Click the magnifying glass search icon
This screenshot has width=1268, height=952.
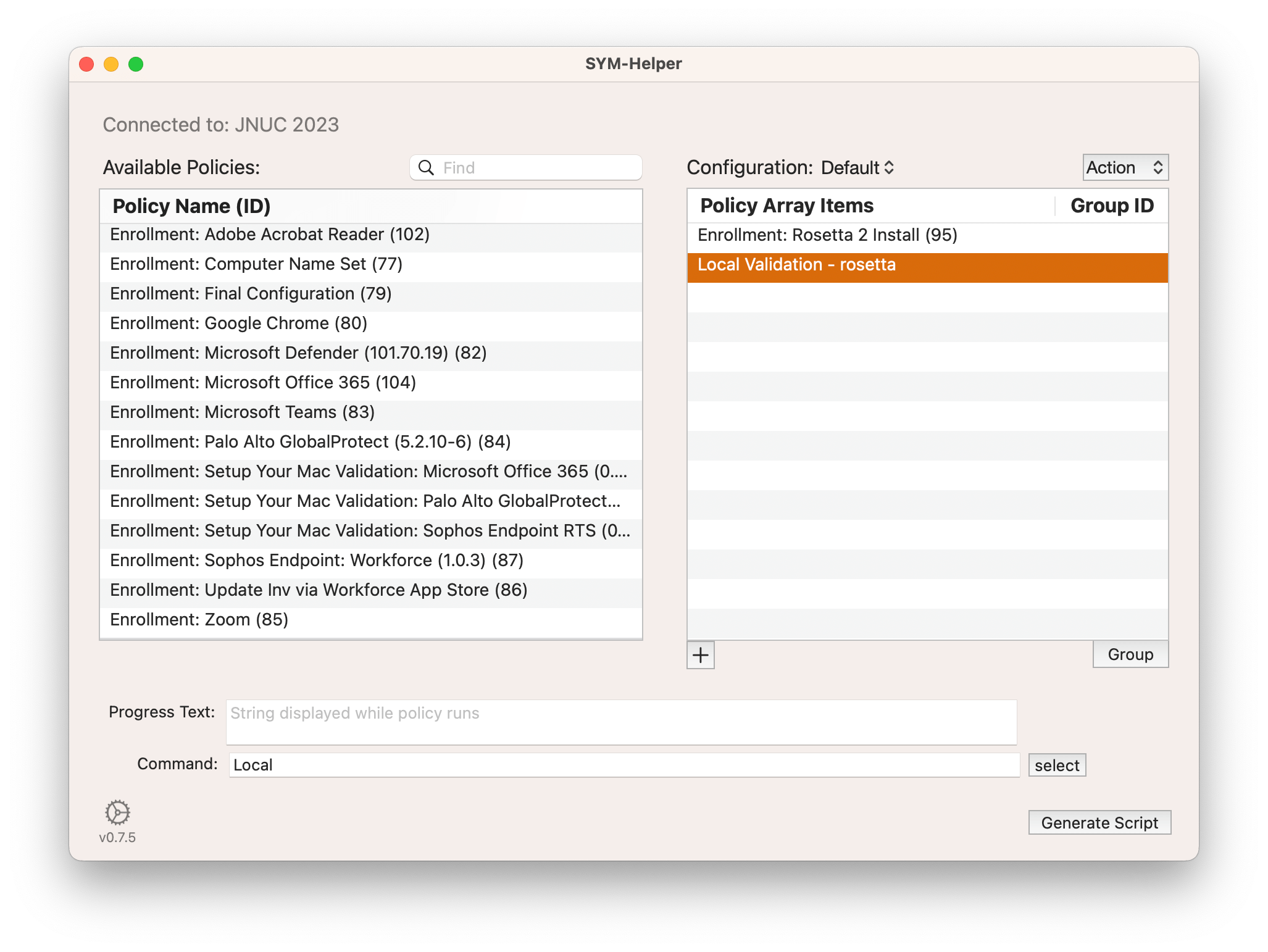pos(426,168)
